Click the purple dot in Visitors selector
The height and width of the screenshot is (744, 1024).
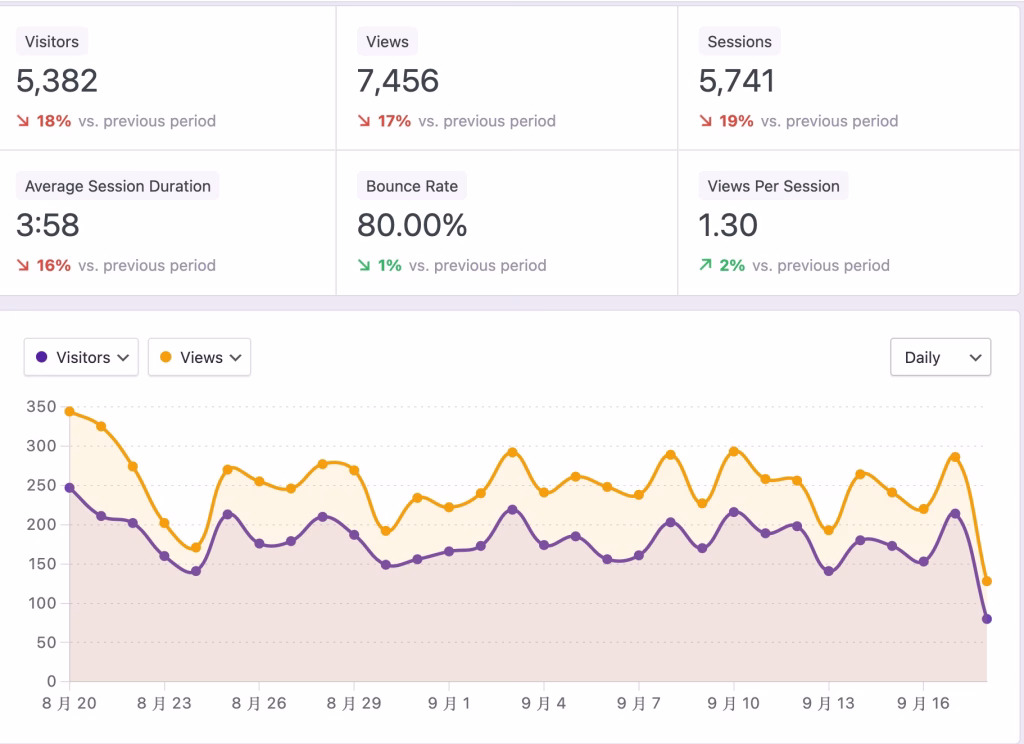pyautogui.click(x=42, y=357)
